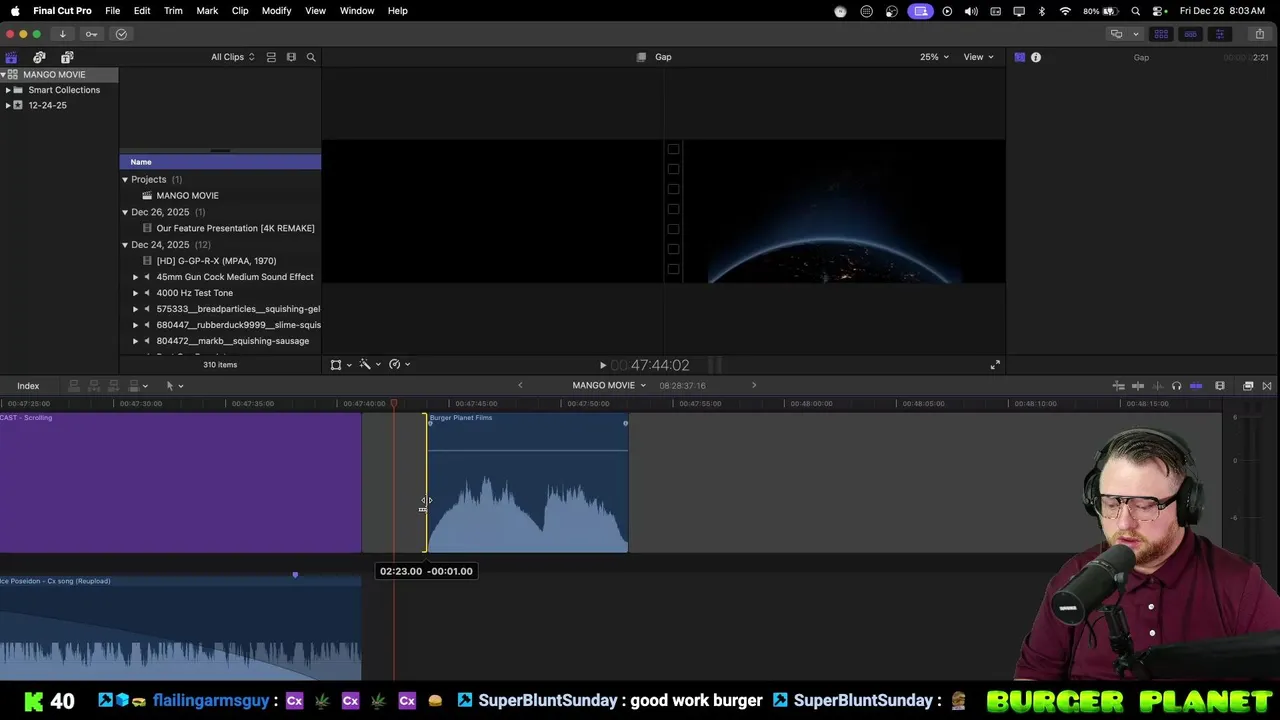Open the File menu
The image size is (1280, 720).
coord(113,11)
